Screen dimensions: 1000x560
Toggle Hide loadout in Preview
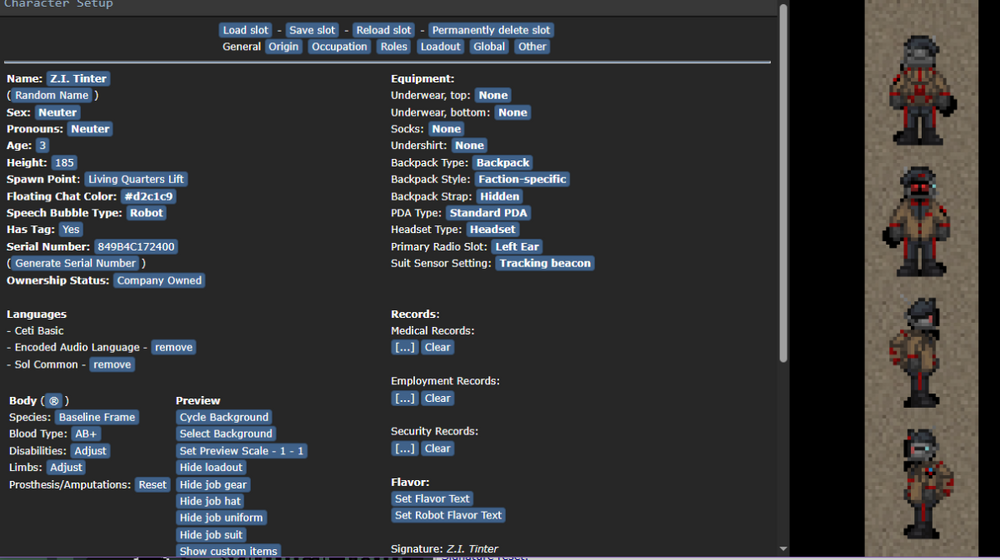pyautogui.click(x=211, y=468)
